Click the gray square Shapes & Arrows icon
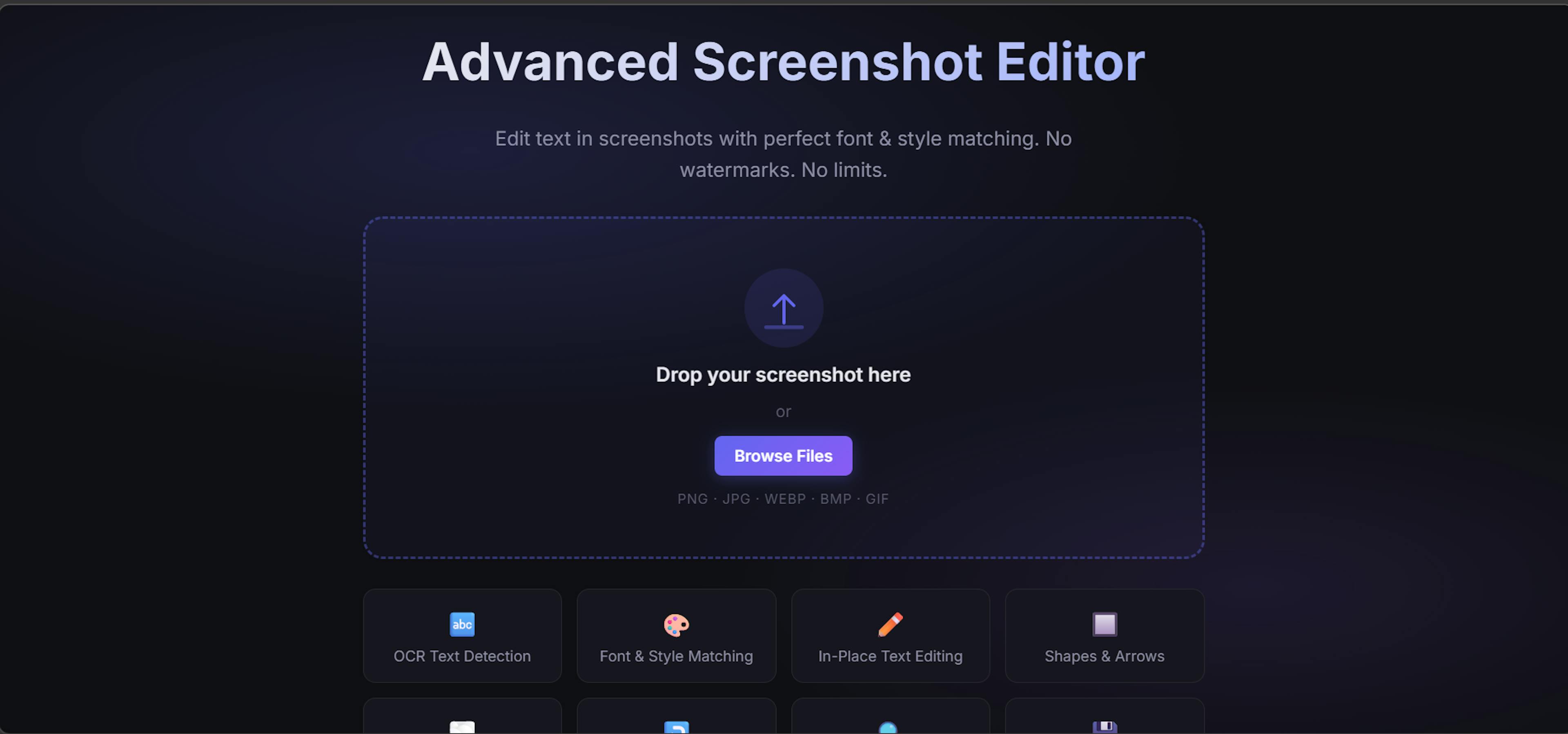Screen dimensions: 1568x734 tap(1104, 624)
